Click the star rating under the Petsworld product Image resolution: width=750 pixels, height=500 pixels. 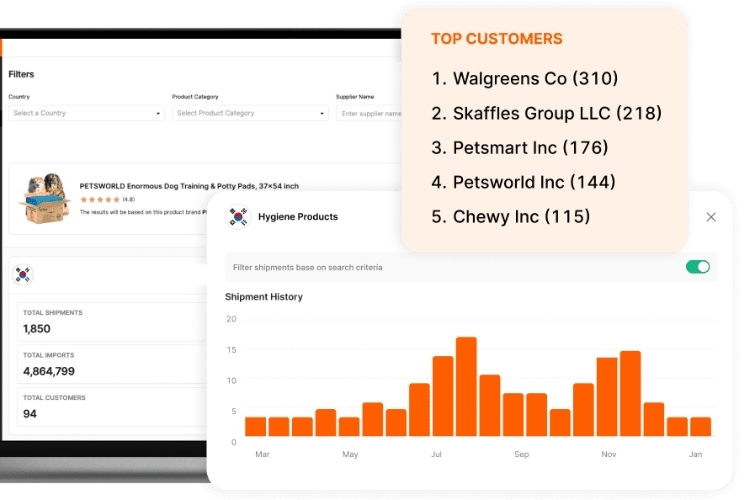pos(100,199)
